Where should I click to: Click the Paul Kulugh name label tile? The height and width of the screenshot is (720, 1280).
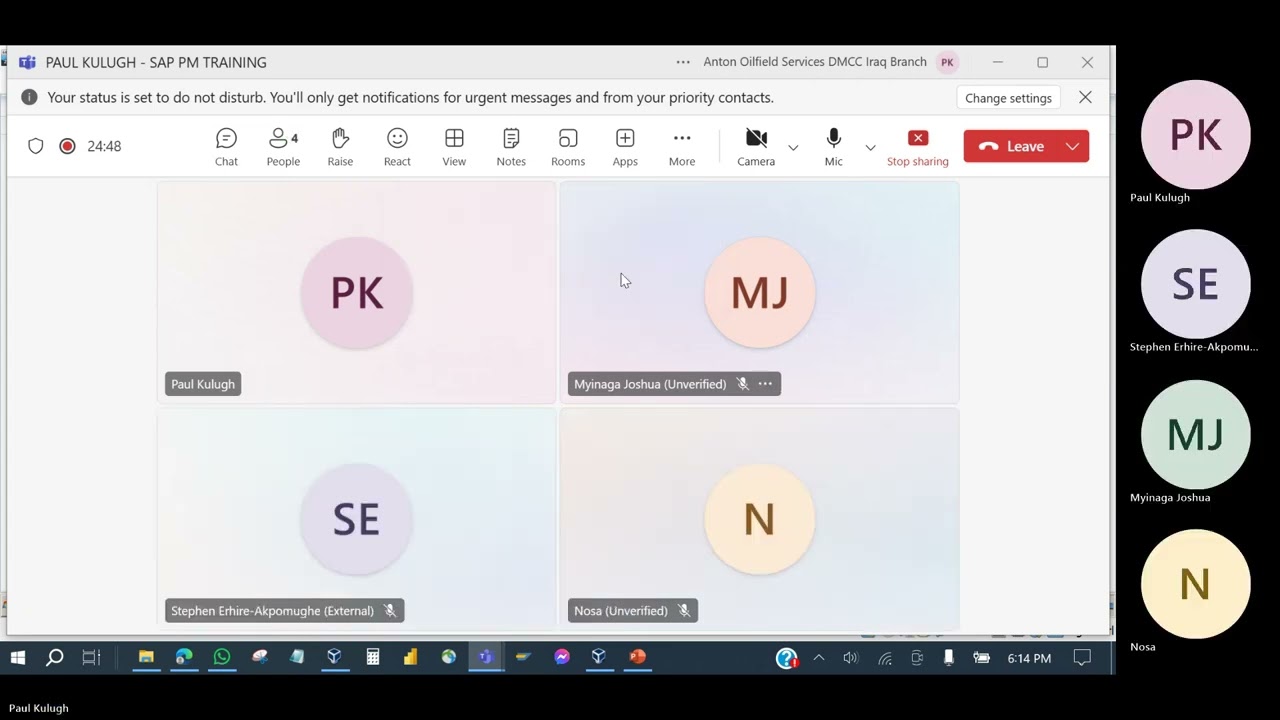203,384
